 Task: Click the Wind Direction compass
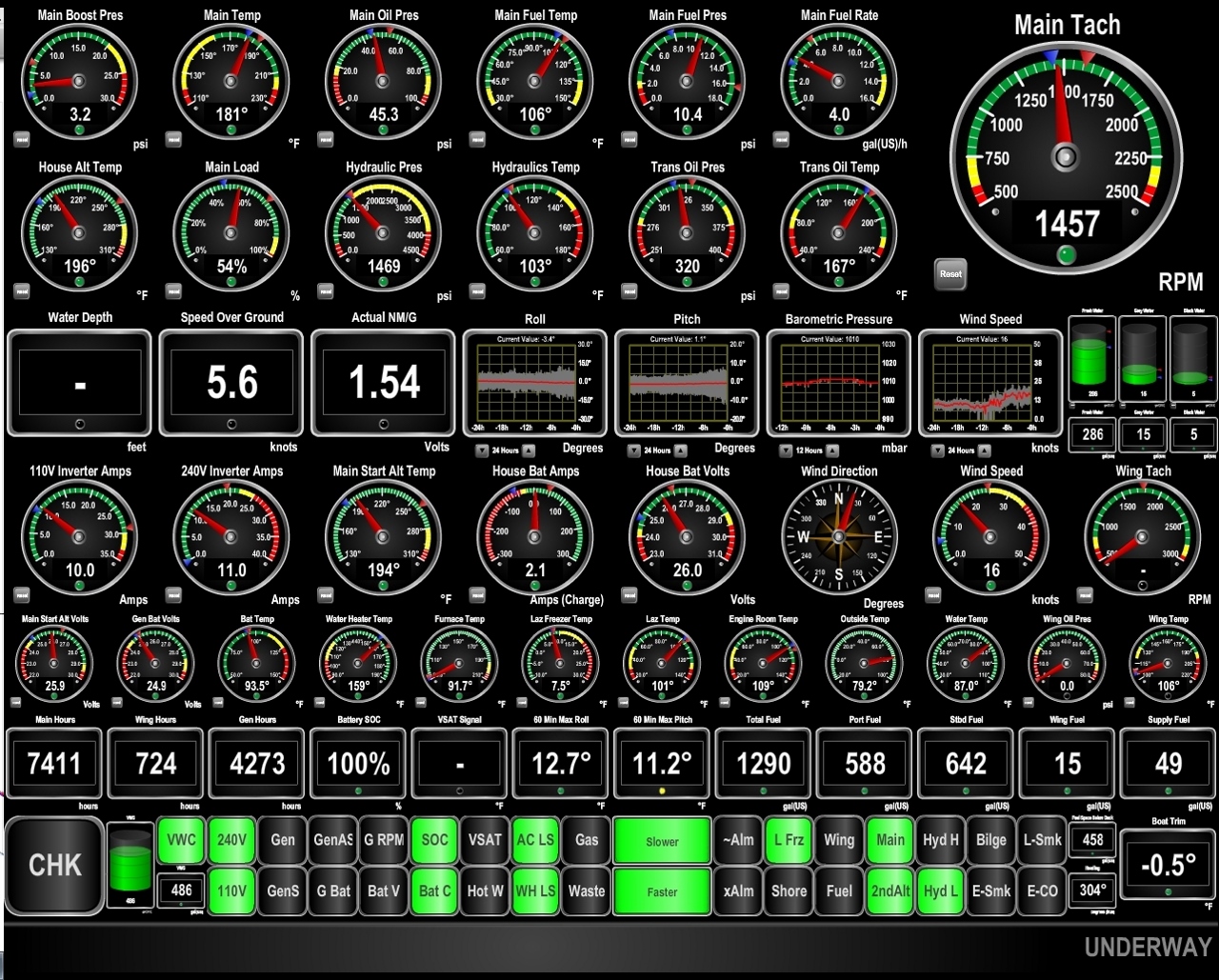(x=839, y=537)
